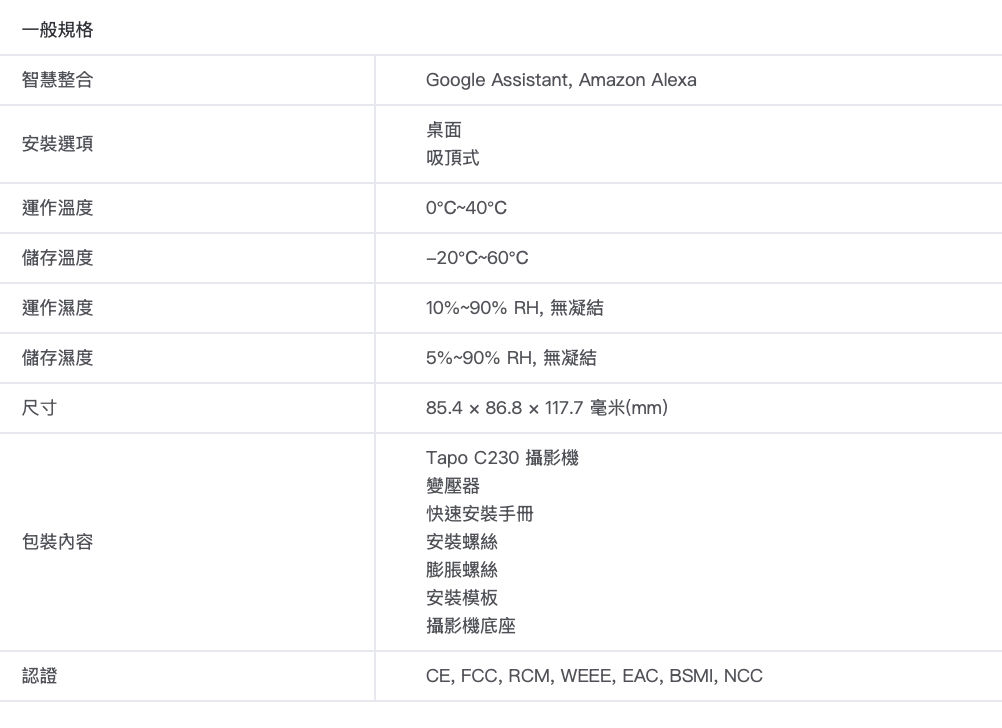Image resolution: width=1002 pixels, height=728 pixels.
Task: Click the 安裝選項 row label
Action: [58, 144]
